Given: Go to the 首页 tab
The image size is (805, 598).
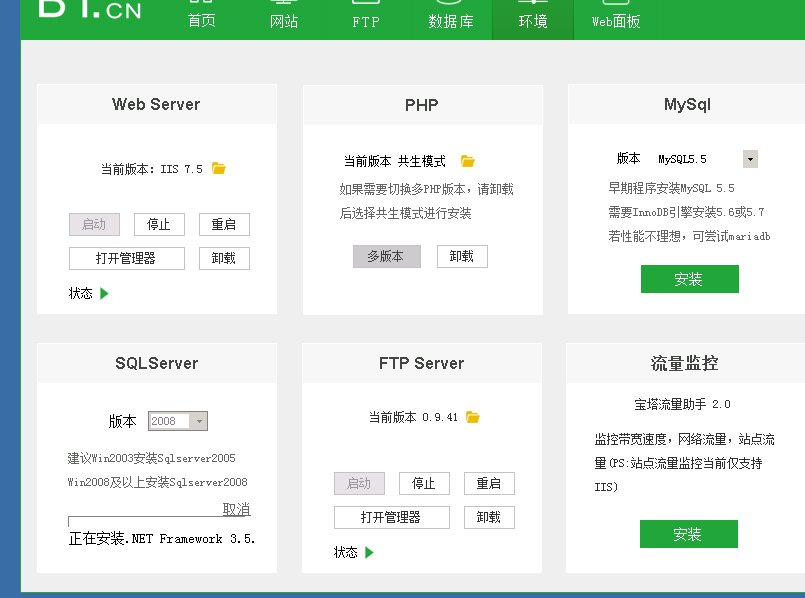Looking at the screenshot, I should coord(202,21).
